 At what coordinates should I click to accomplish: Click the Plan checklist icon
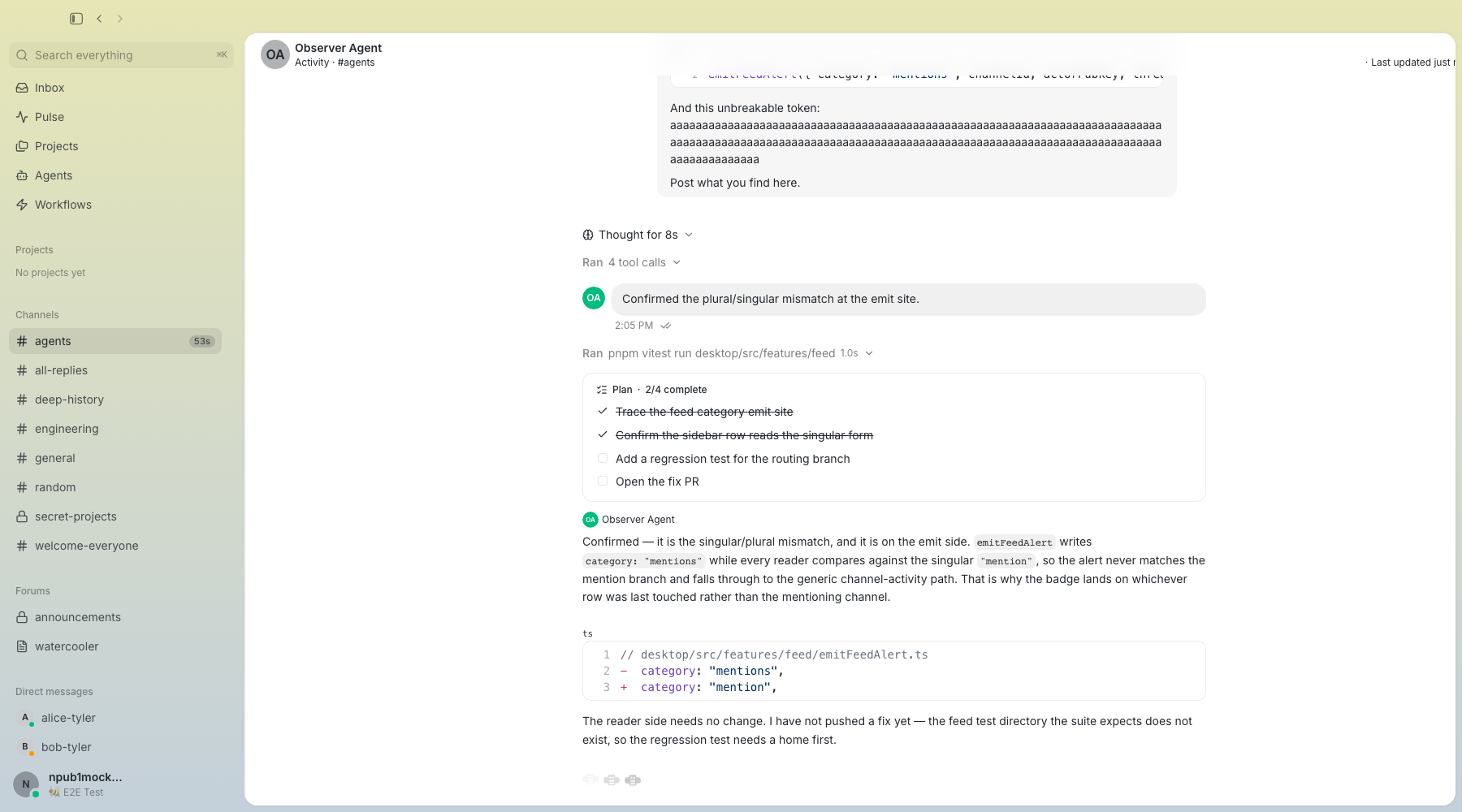click(x=602, y=390)
